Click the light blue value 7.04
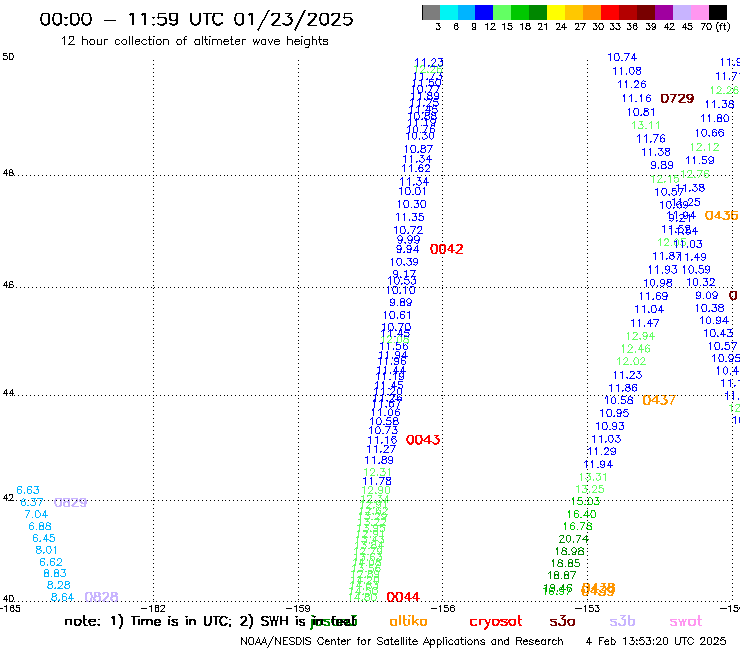Screen dimensions: 740x650 click(36, 514)
